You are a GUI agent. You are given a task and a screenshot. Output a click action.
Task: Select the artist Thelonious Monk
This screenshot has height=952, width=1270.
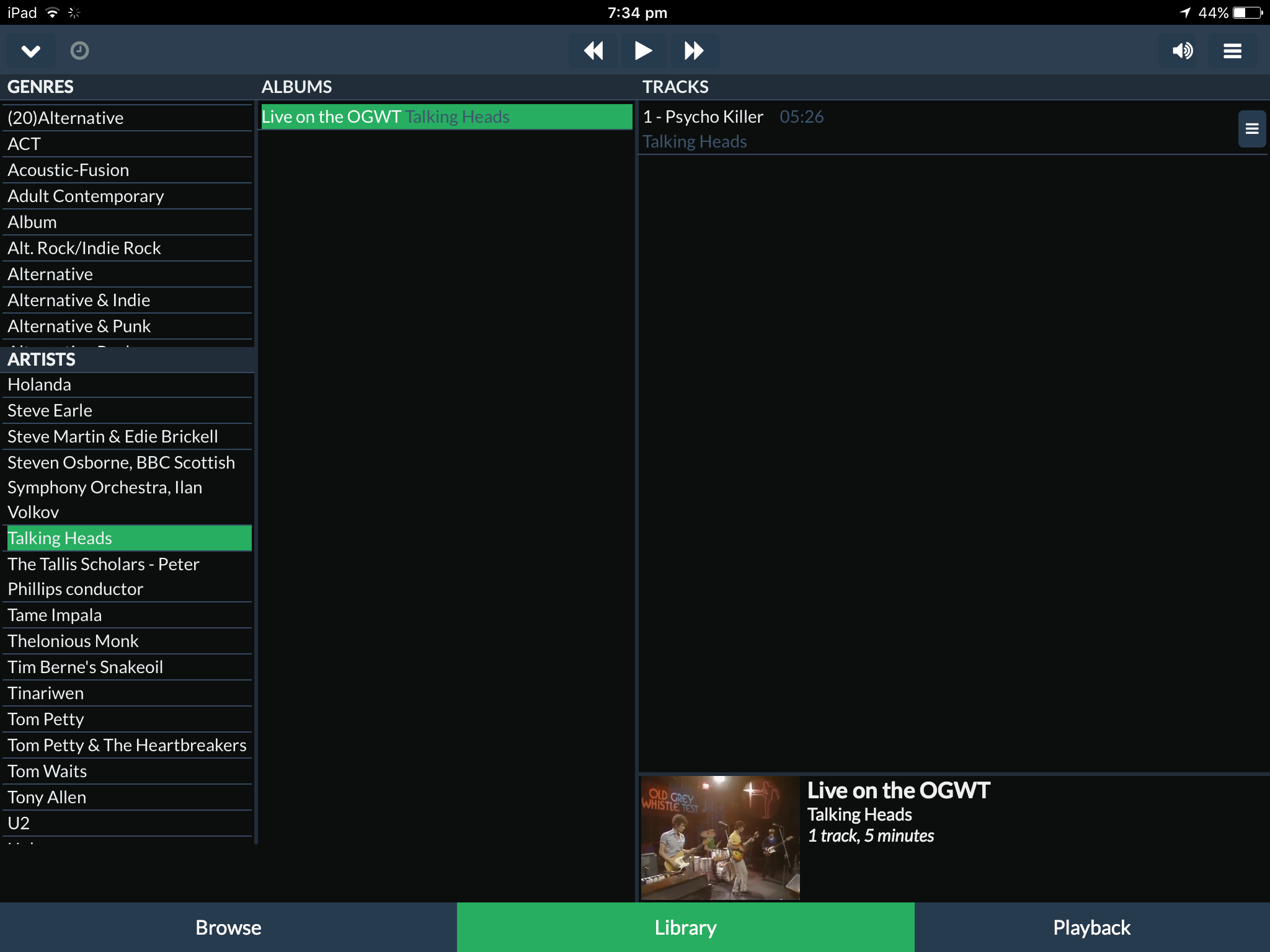click(128, 641)
